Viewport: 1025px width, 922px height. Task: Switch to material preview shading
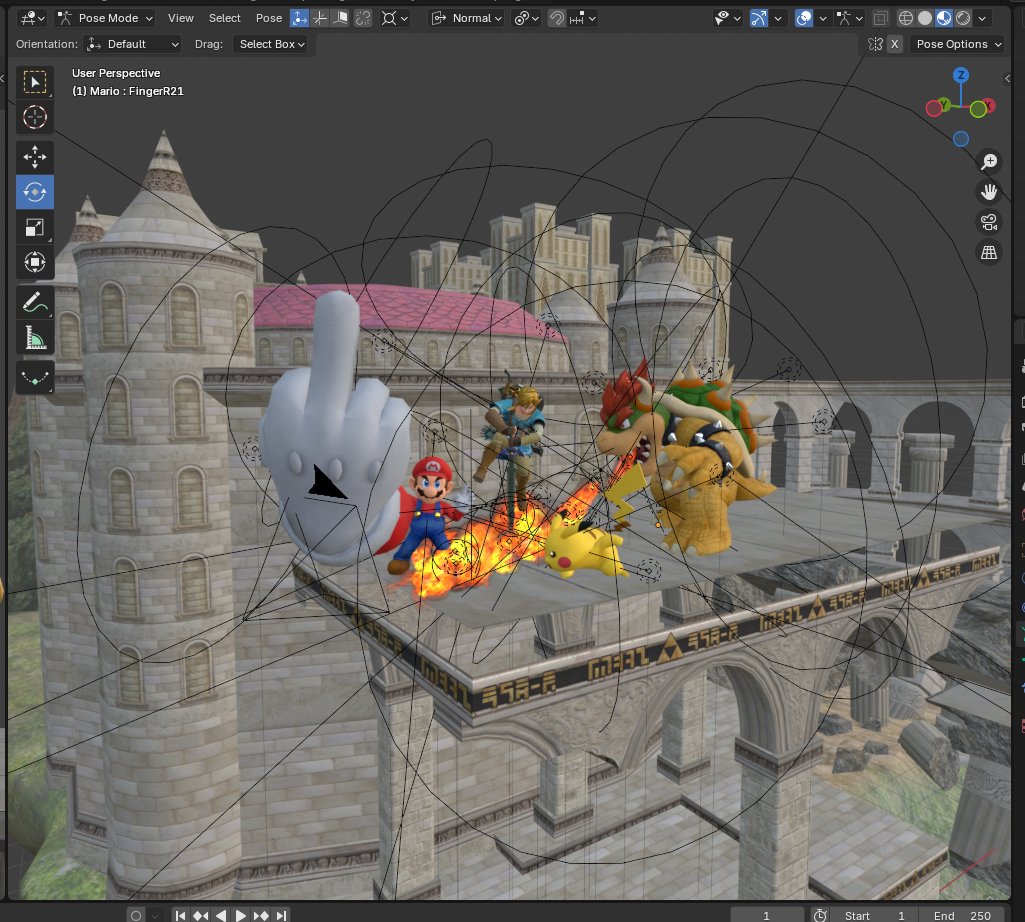(944, 18)
